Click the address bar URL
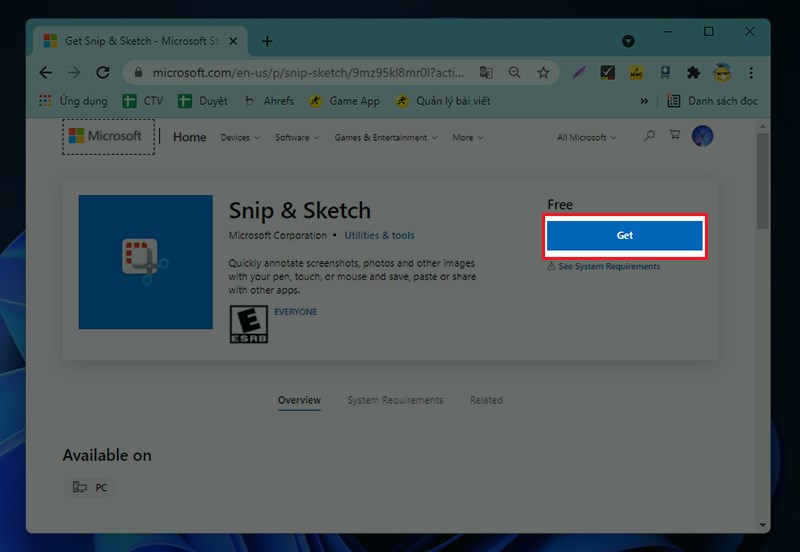800x552 pixels. click(x=308, y=73)
